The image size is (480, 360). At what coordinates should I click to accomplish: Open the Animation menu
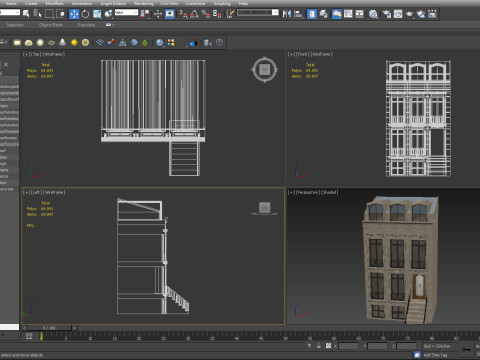82,3
